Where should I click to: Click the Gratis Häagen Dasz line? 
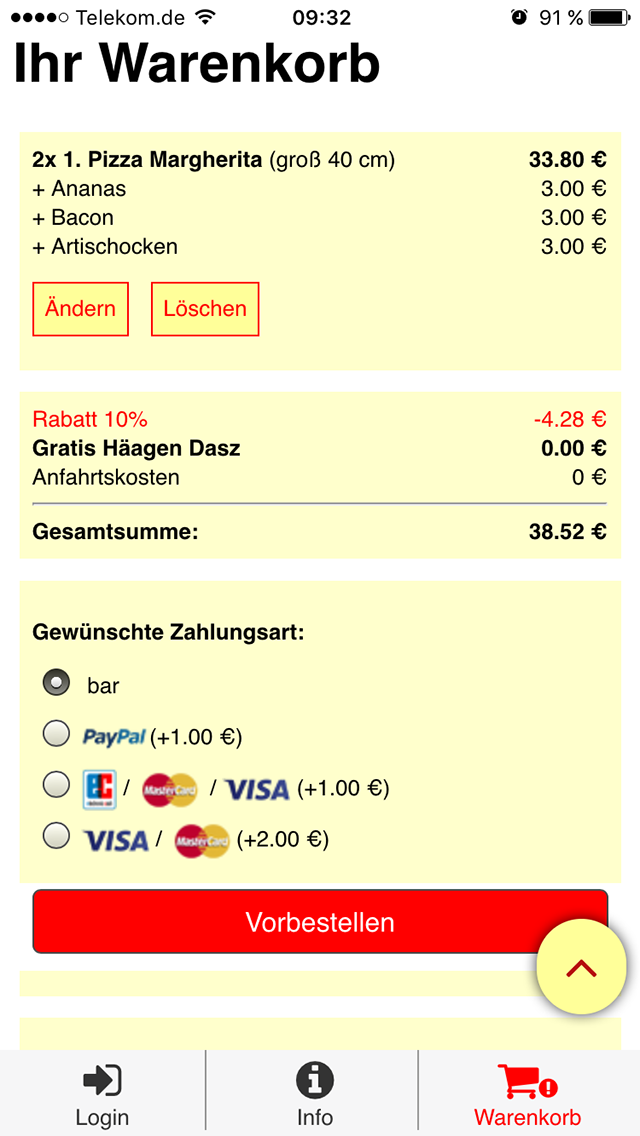[x=320, y=449]
